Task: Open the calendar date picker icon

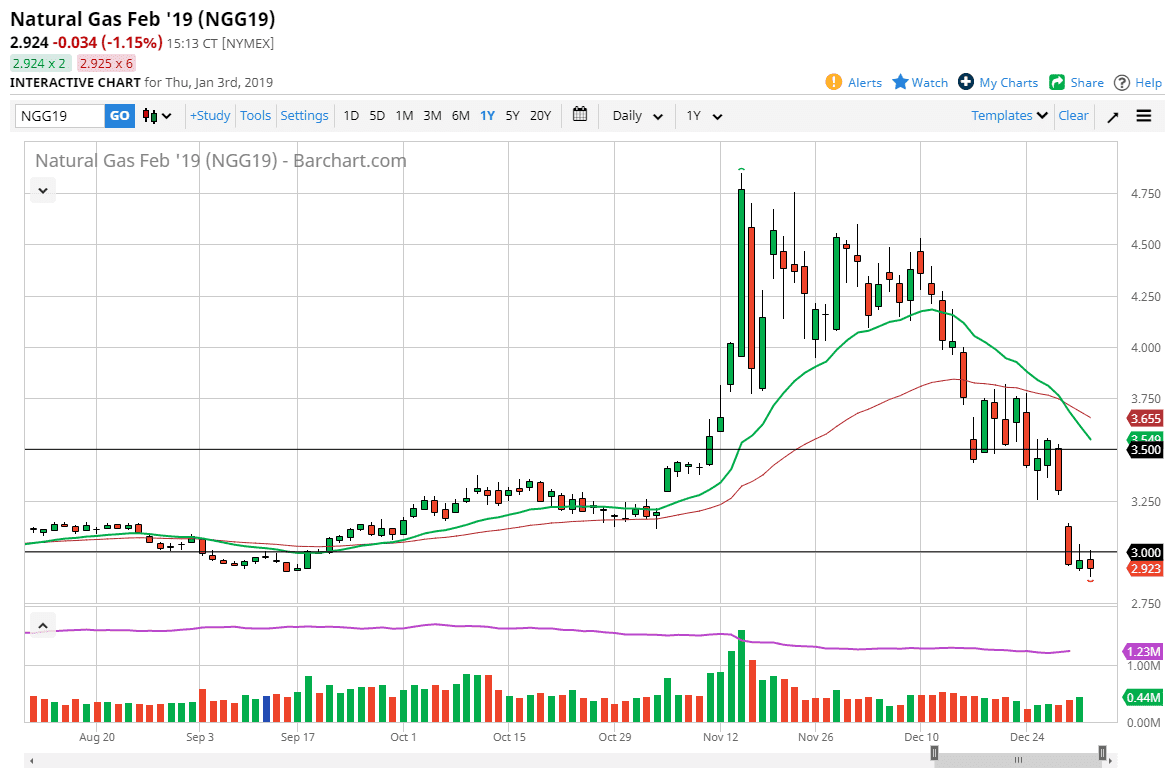Action: [580, 115]
